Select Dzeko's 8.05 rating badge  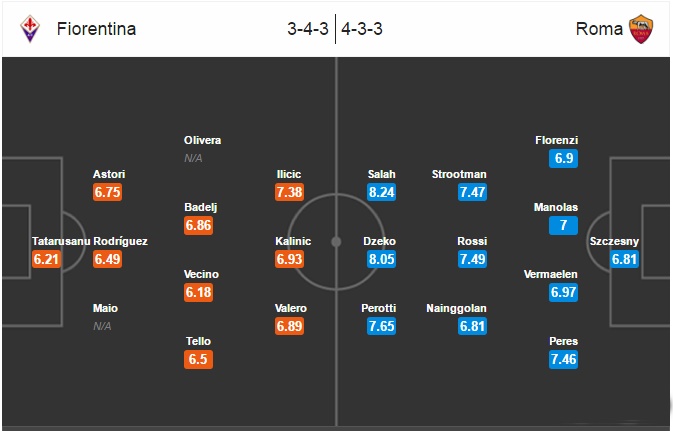[x=381, y=259]
